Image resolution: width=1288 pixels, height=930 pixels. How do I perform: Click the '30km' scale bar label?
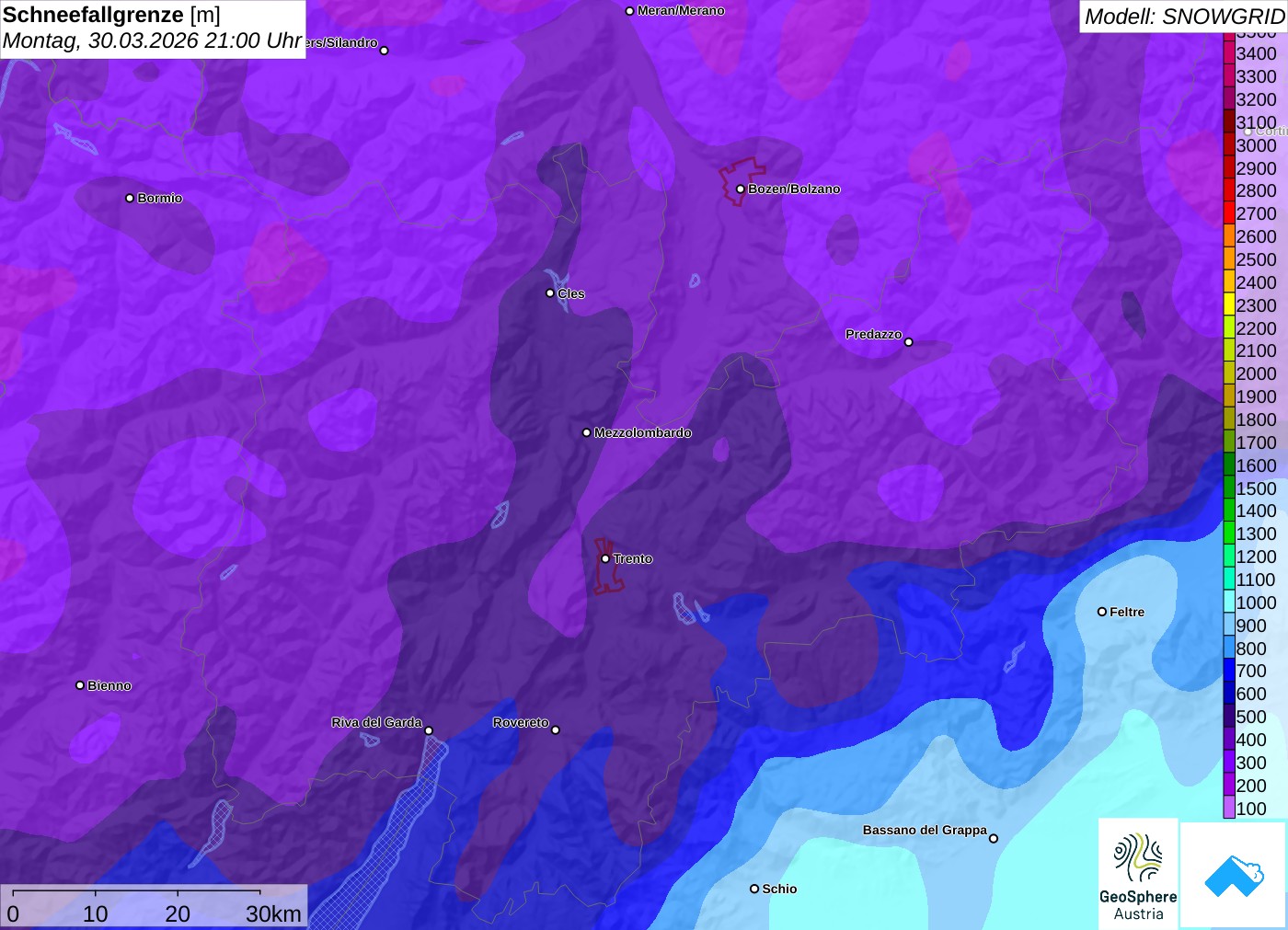point(273,913)
